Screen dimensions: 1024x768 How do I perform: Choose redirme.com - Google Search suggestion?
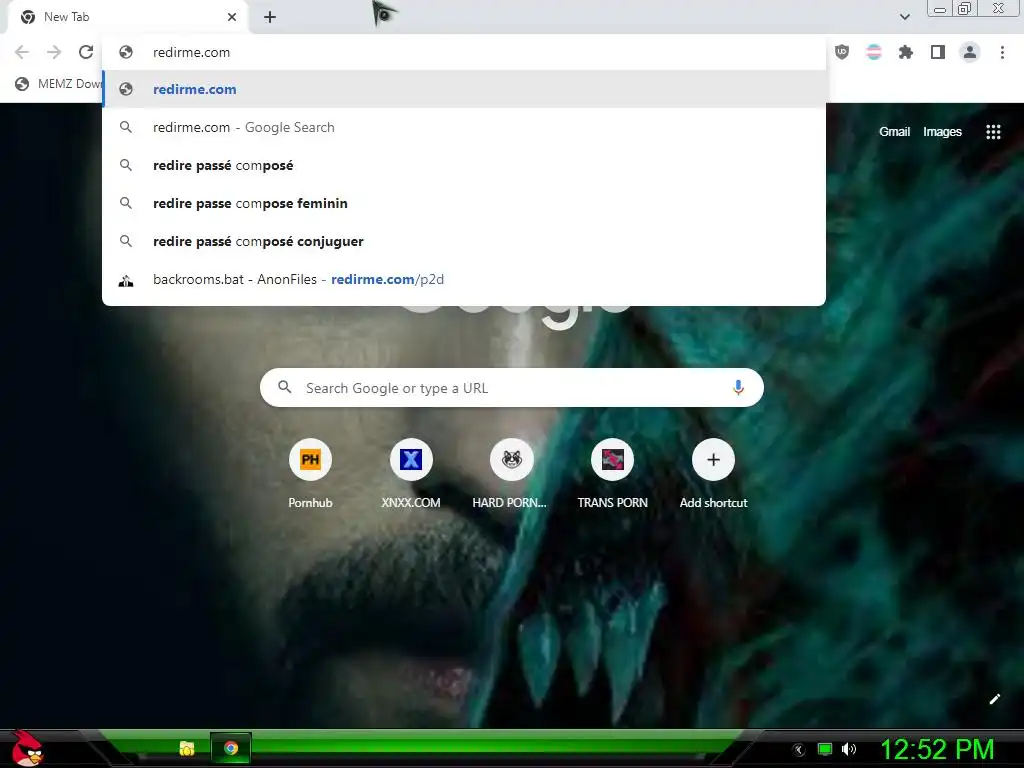464,127
